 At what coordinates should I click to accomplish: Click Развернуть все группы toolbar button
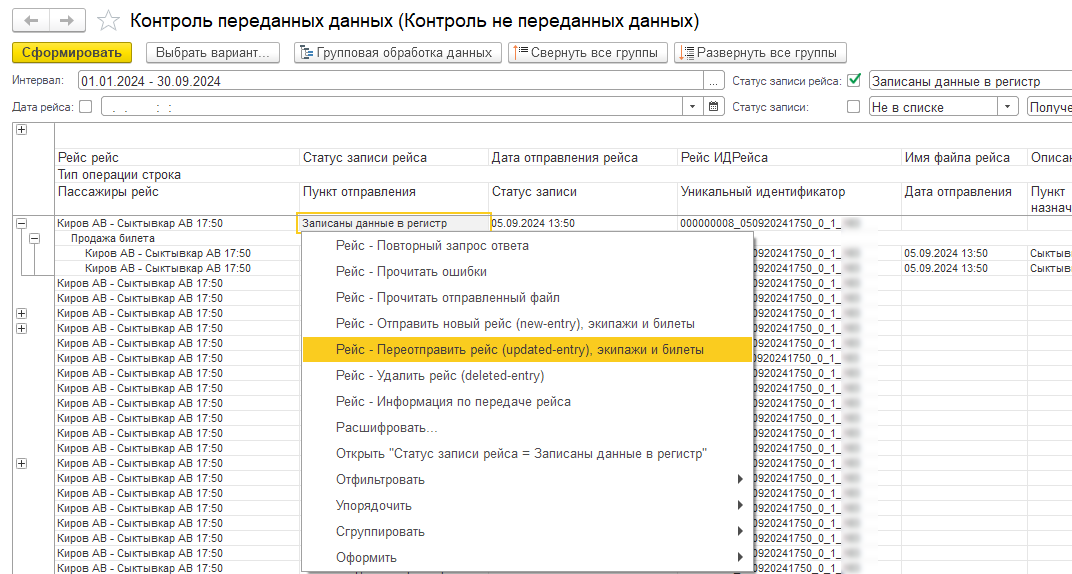coord(760,52)
